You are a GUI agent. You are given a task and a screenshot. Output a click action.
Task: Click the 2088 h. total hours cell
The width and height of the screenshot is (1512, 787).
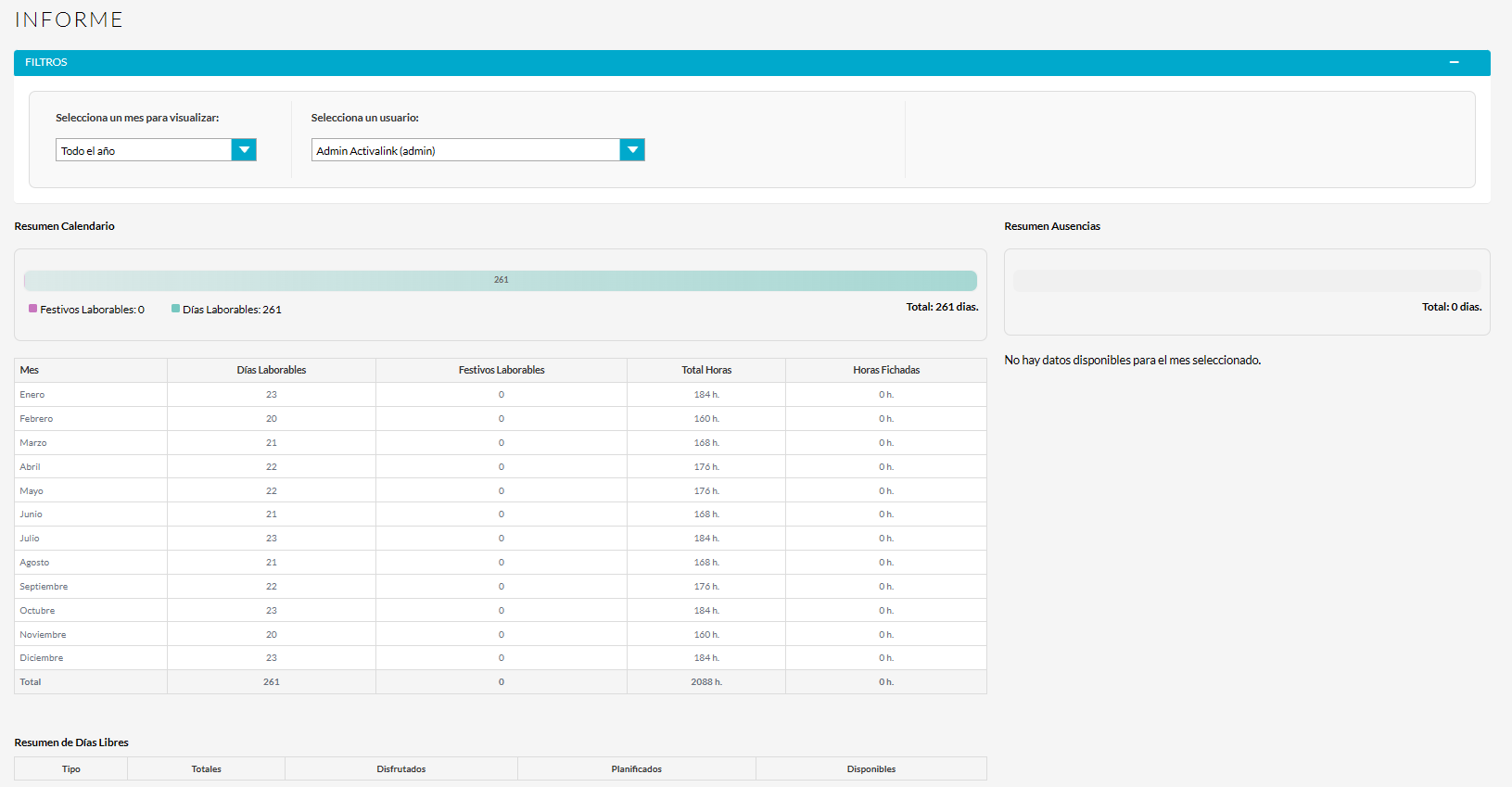pos(706,682)
